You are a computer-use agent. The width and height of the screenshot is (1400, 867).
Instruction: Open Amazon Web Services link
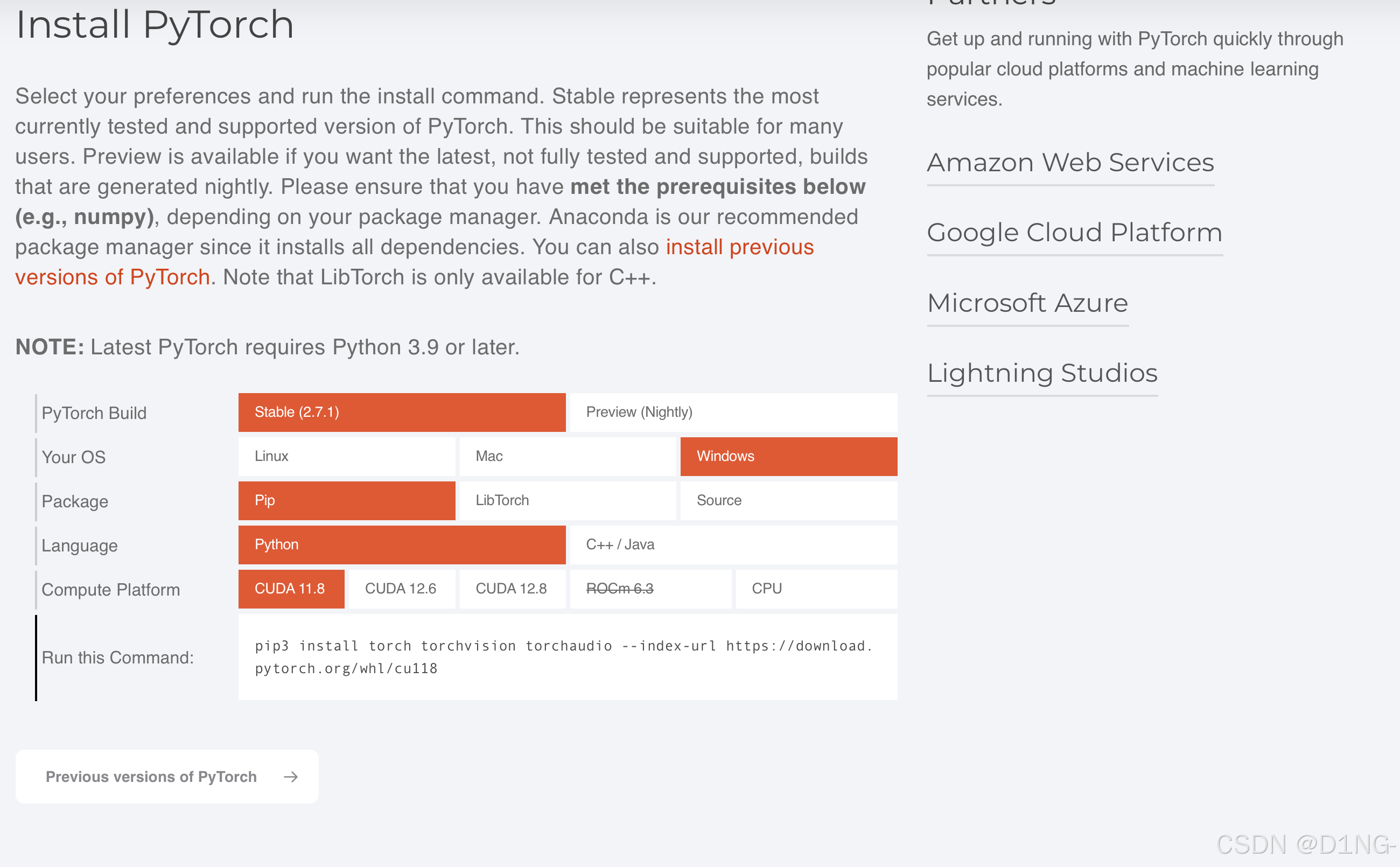pos(1070,163)
